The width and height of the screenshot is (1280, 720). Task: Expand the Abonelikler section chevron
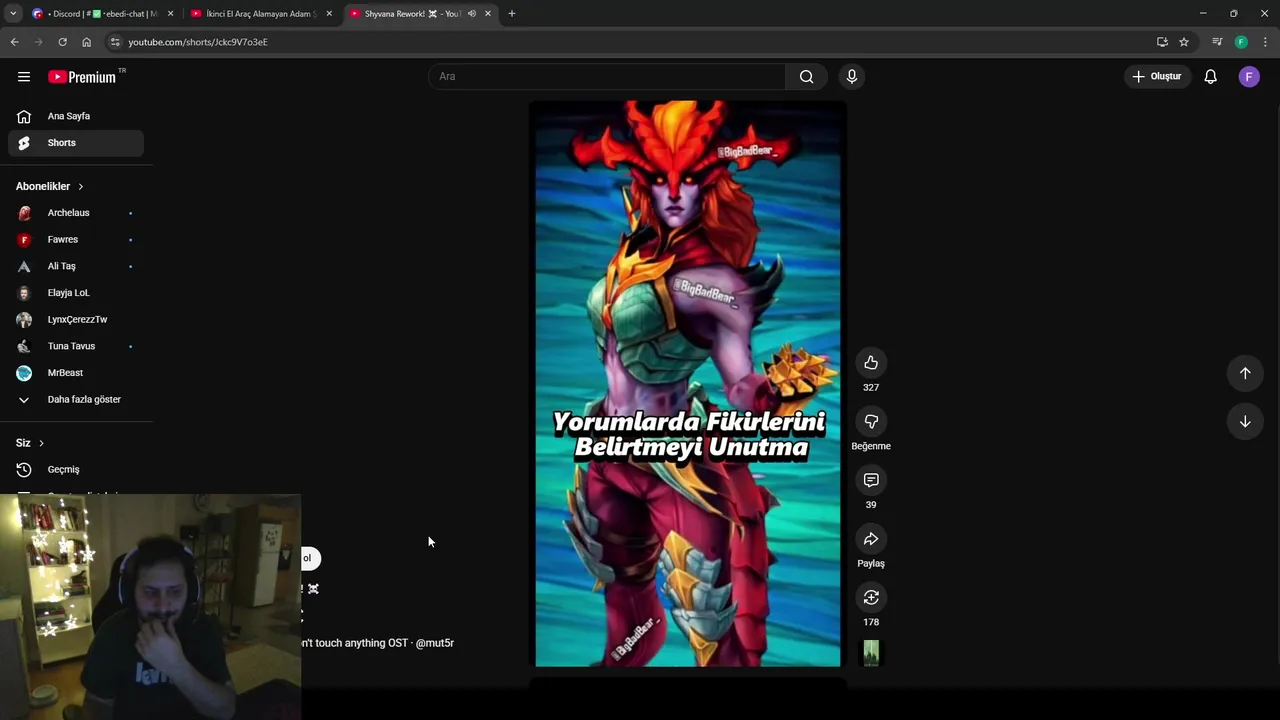tap(81, 187)
